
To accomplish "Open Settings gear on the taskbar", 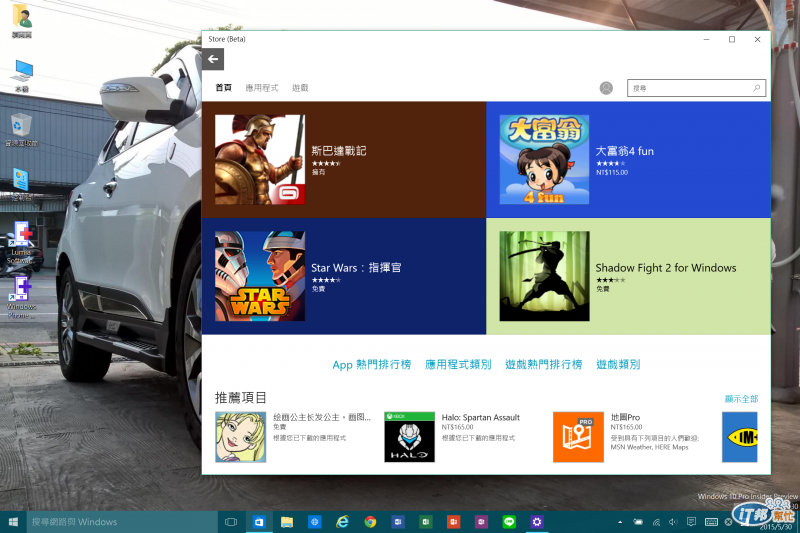I will point(536,522).
